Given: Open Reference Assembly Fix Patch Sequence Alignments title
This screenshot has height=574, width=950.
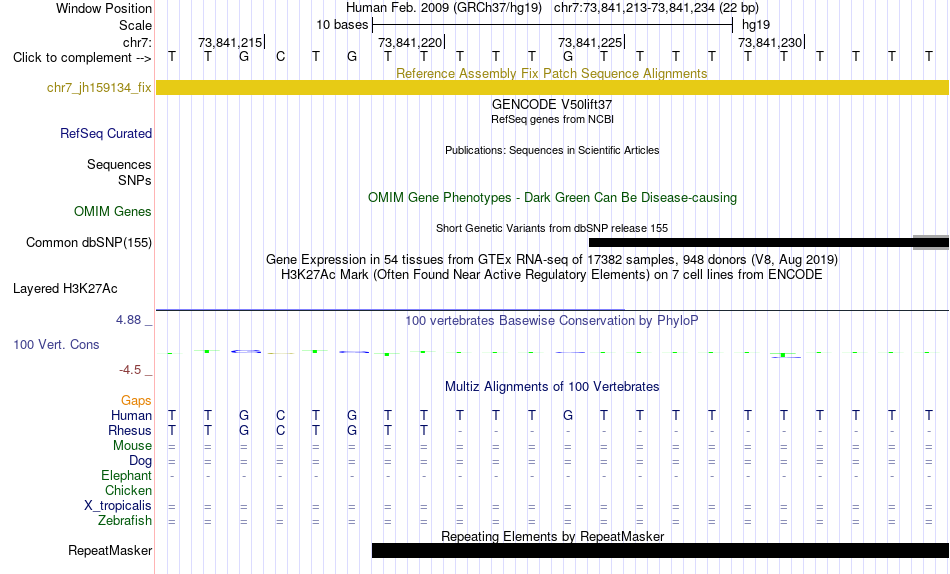Looking at the screenshot, I should (x=551, y=73).
